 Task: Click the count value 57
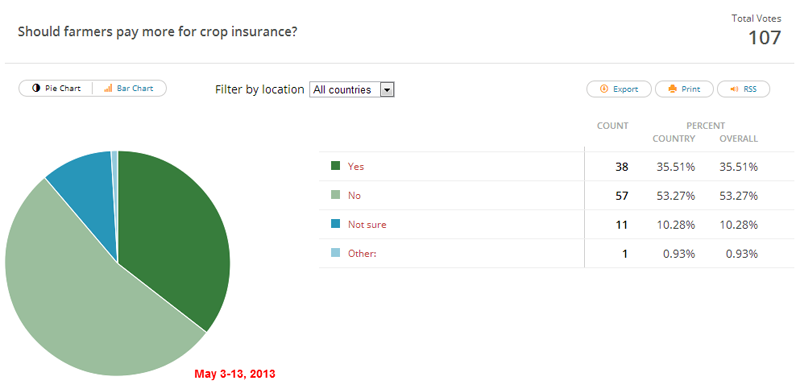point(622,196)
